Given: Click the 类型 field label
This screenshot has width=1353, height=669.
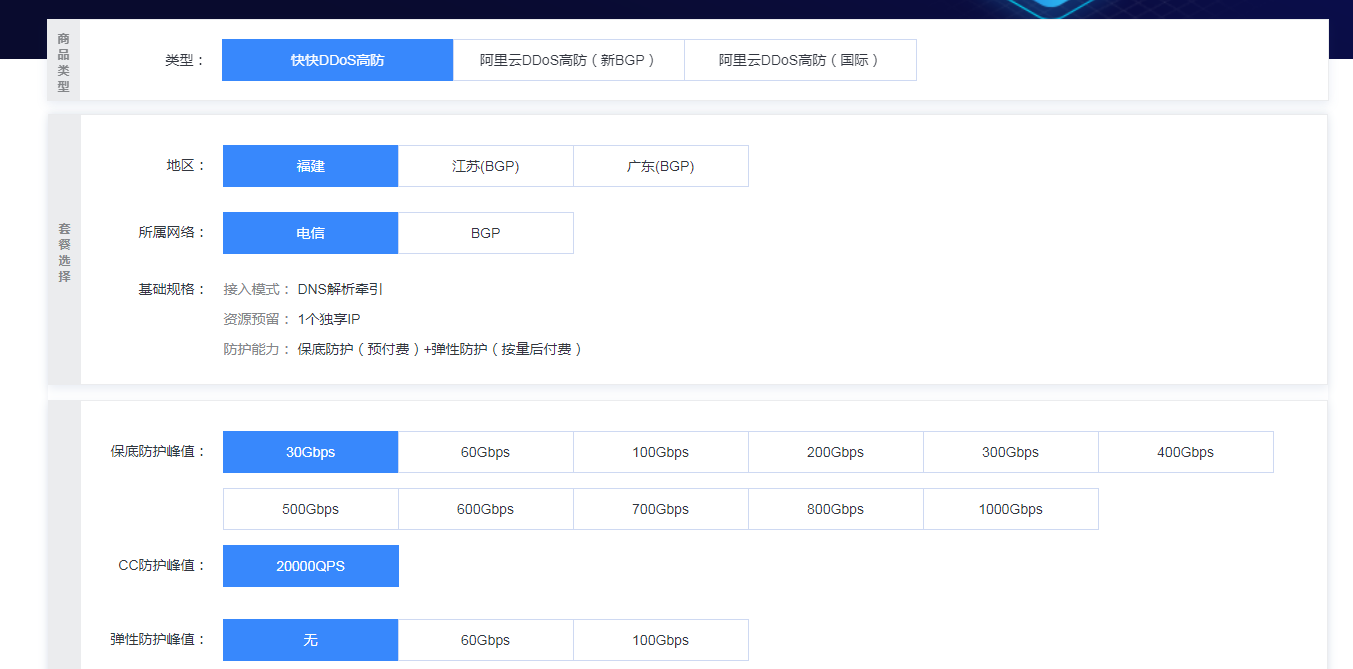Looking at the screenshot, I should 185,60.
